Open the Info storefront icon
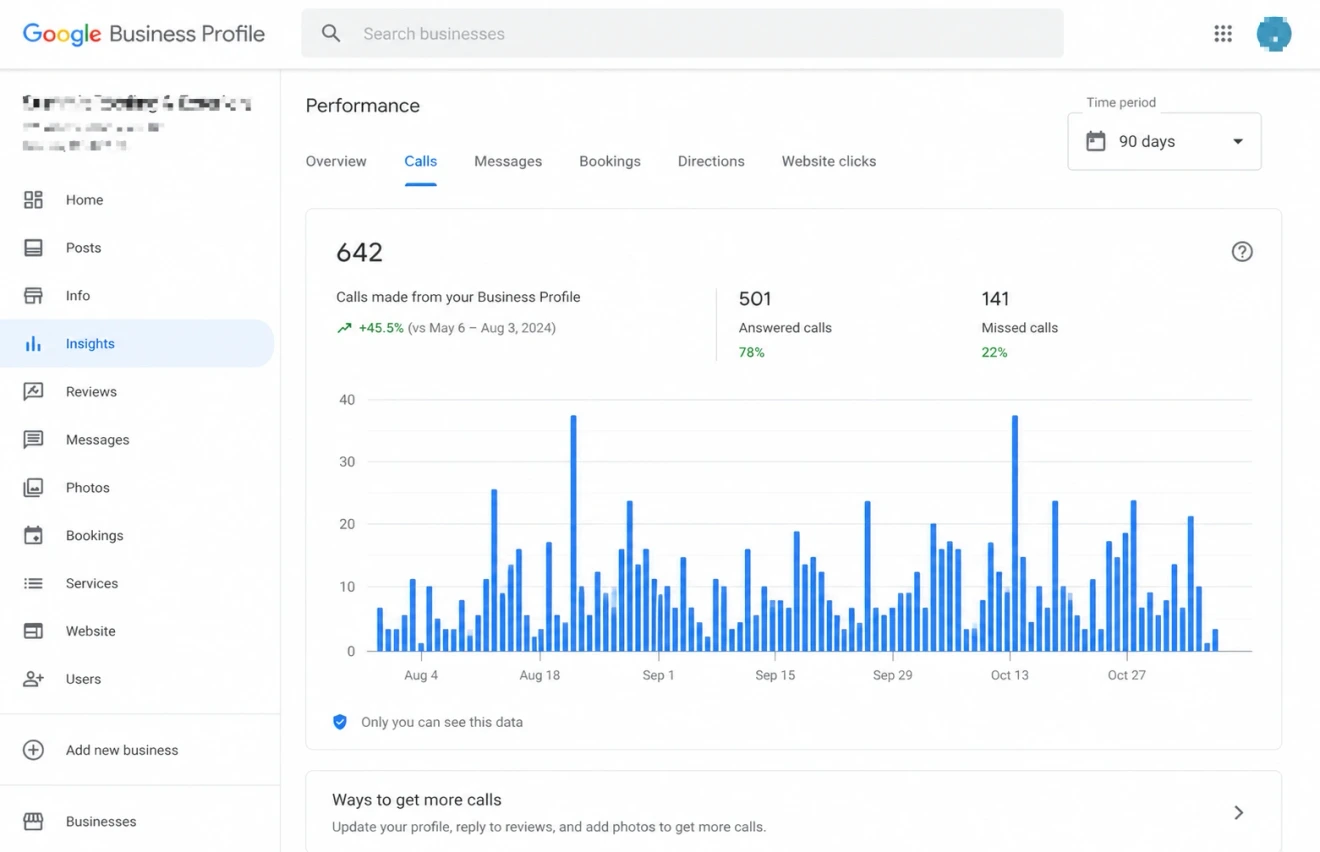 tap(33, 296)
